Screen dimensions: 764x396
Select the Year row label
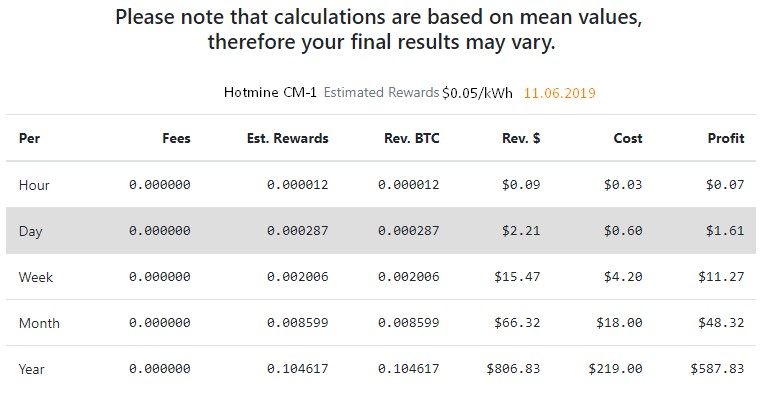click(31, 369)
